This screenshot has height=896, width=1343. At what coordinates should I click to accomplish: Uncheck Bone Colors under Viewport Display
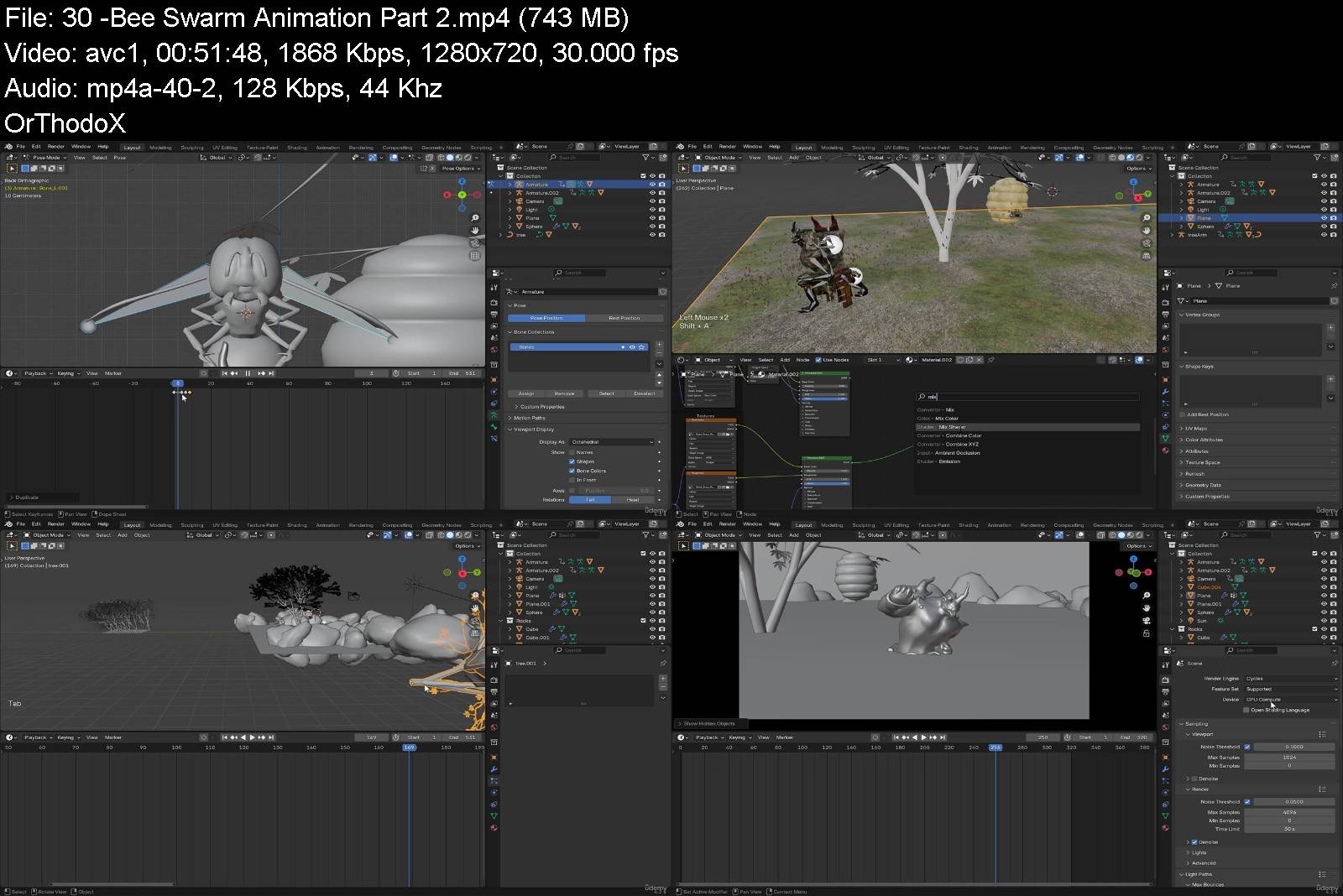pyautogui.click(x=572, y=471)
